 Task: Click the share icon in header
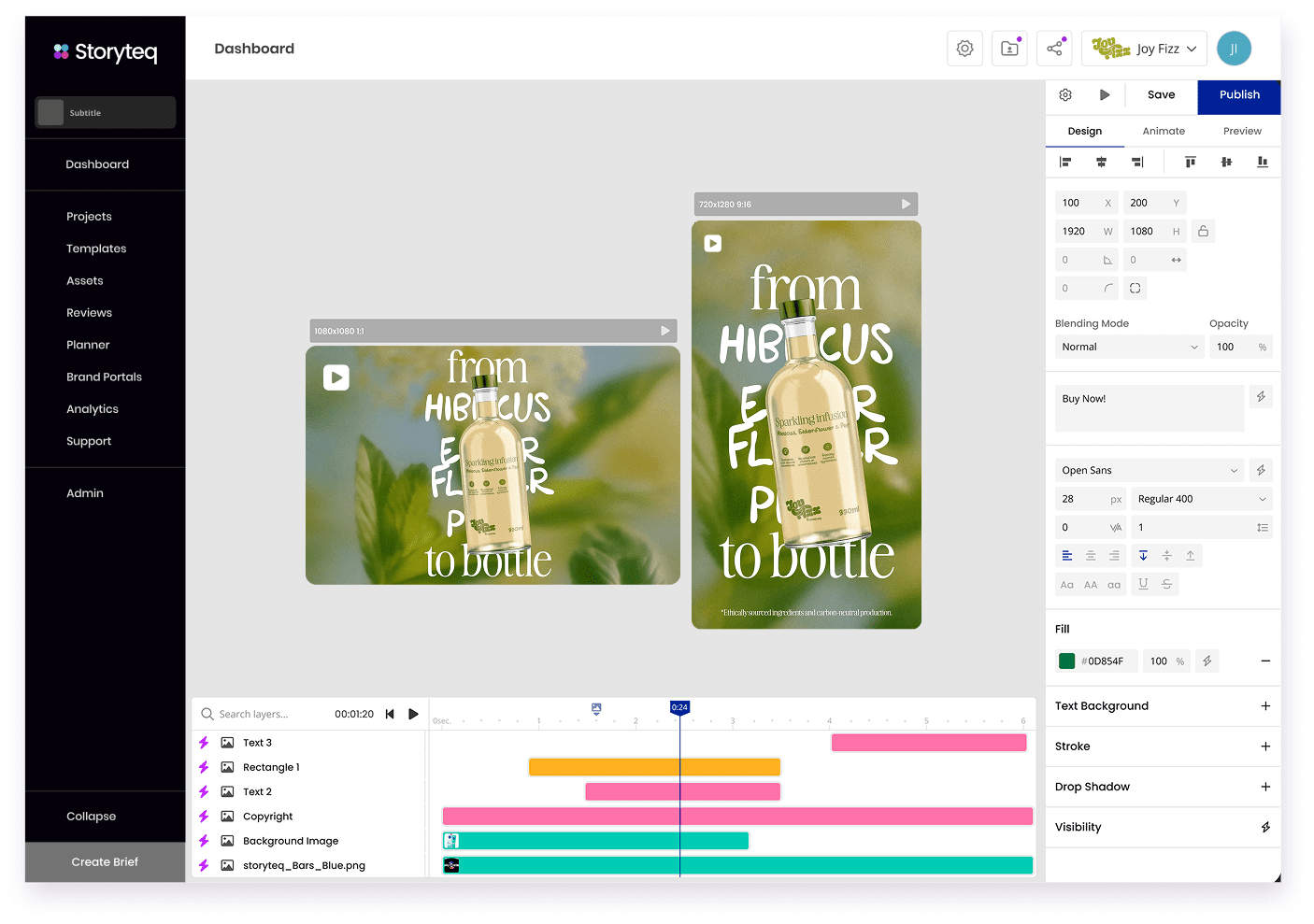point(1054,49)
